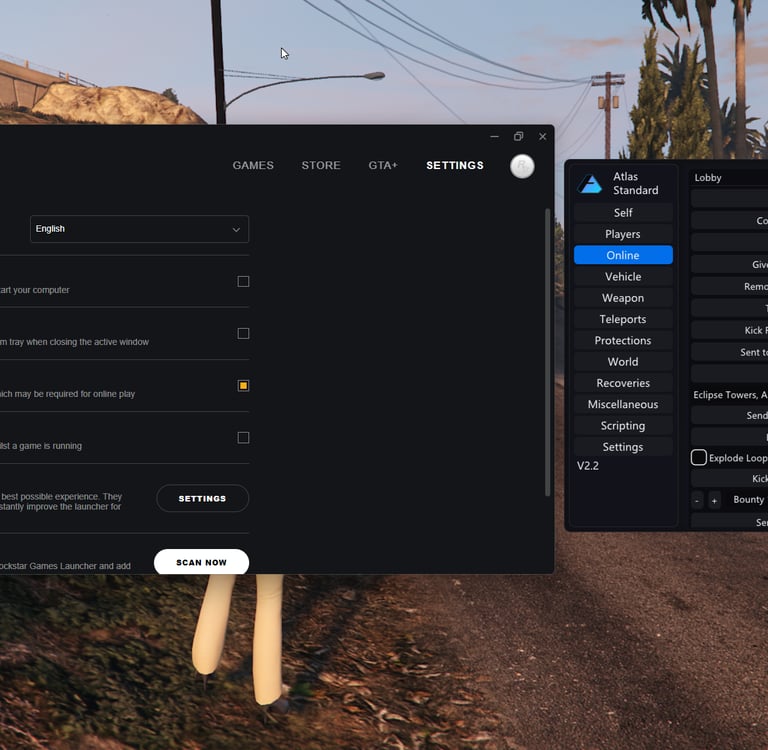Open the World menu in Atlas

tap(623, 362)
